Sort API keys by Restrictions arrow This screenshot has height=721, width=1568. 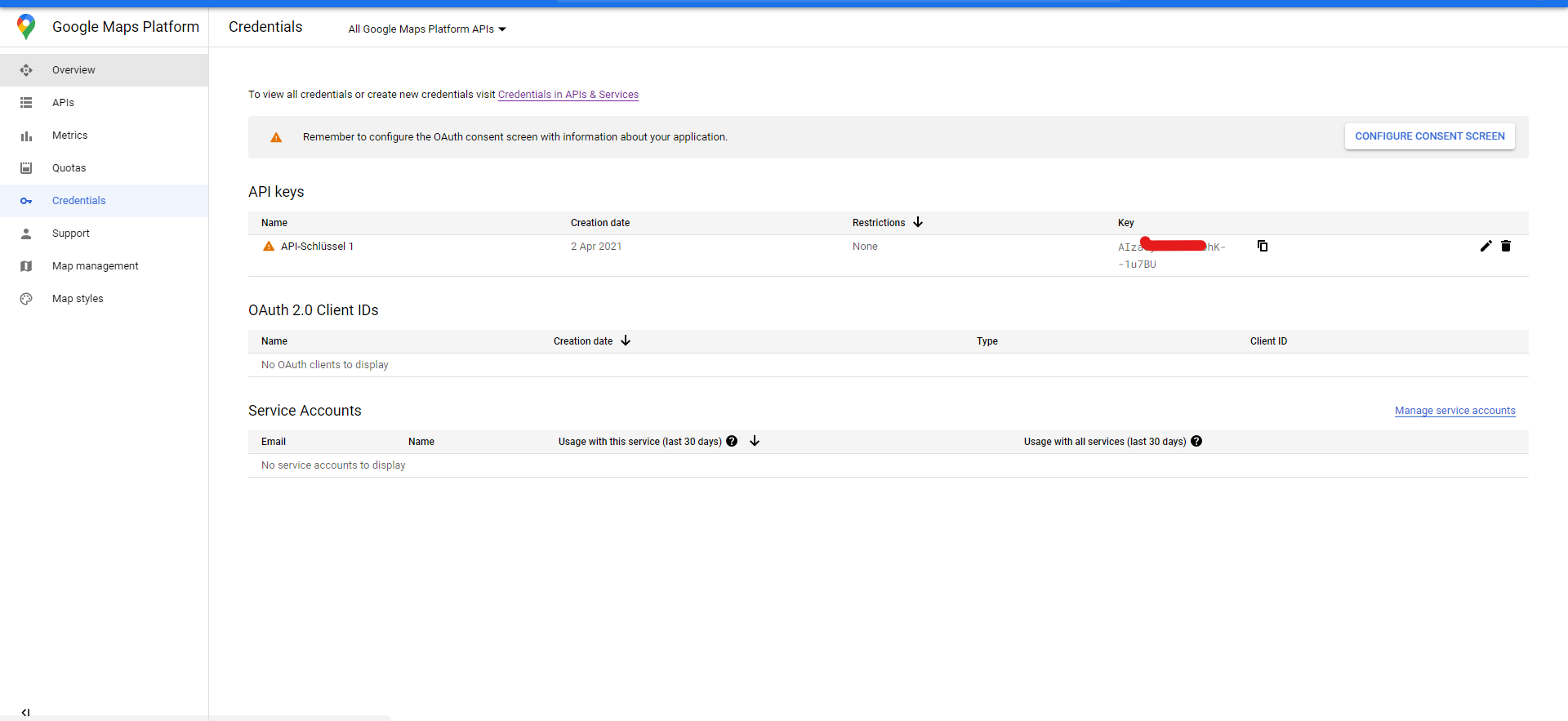click(x=918, y=222)
